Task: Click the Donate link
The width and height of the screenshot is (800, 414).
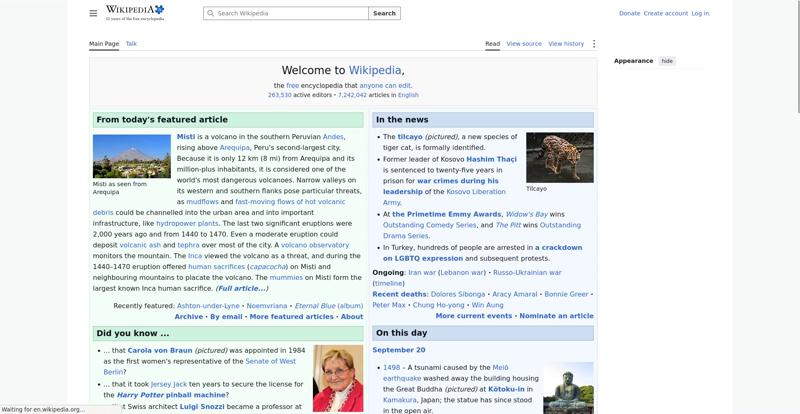Action: point(629,13)
